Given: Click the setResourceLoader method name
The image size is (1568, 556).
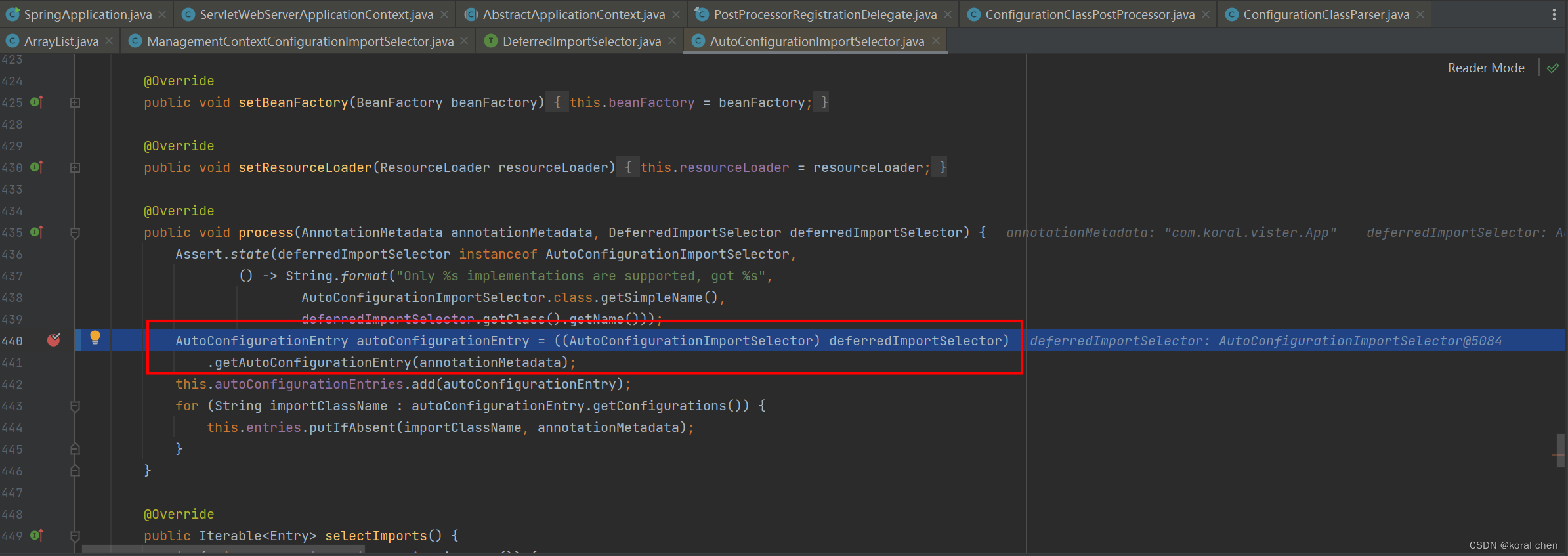Looking at the screenshot, I should click(x=305, y=167).
